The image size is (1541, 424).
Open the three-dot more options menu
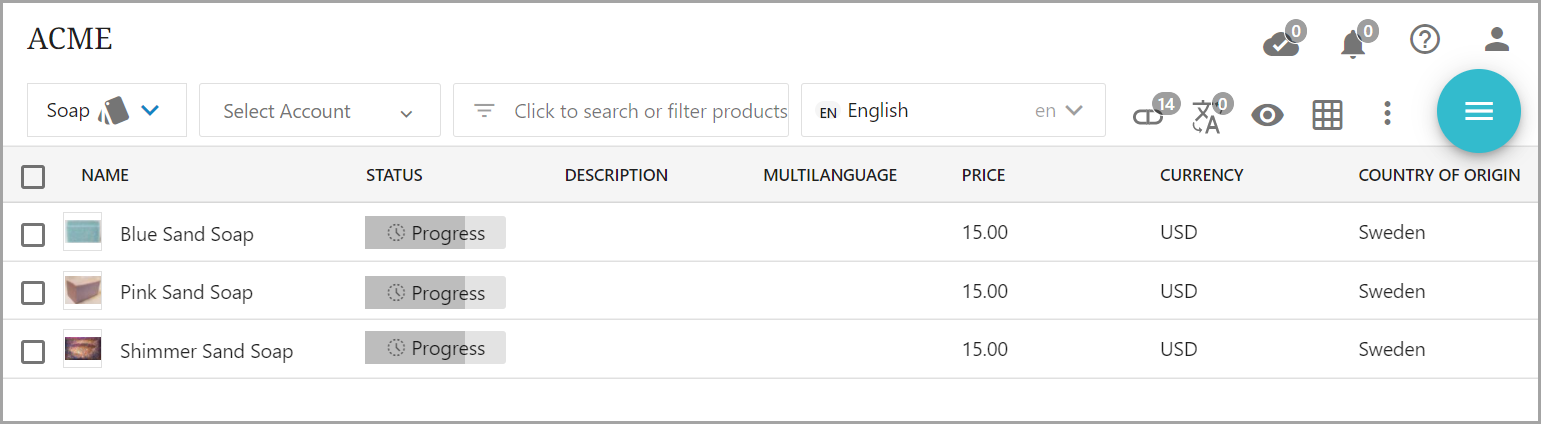coord(1386,114)
